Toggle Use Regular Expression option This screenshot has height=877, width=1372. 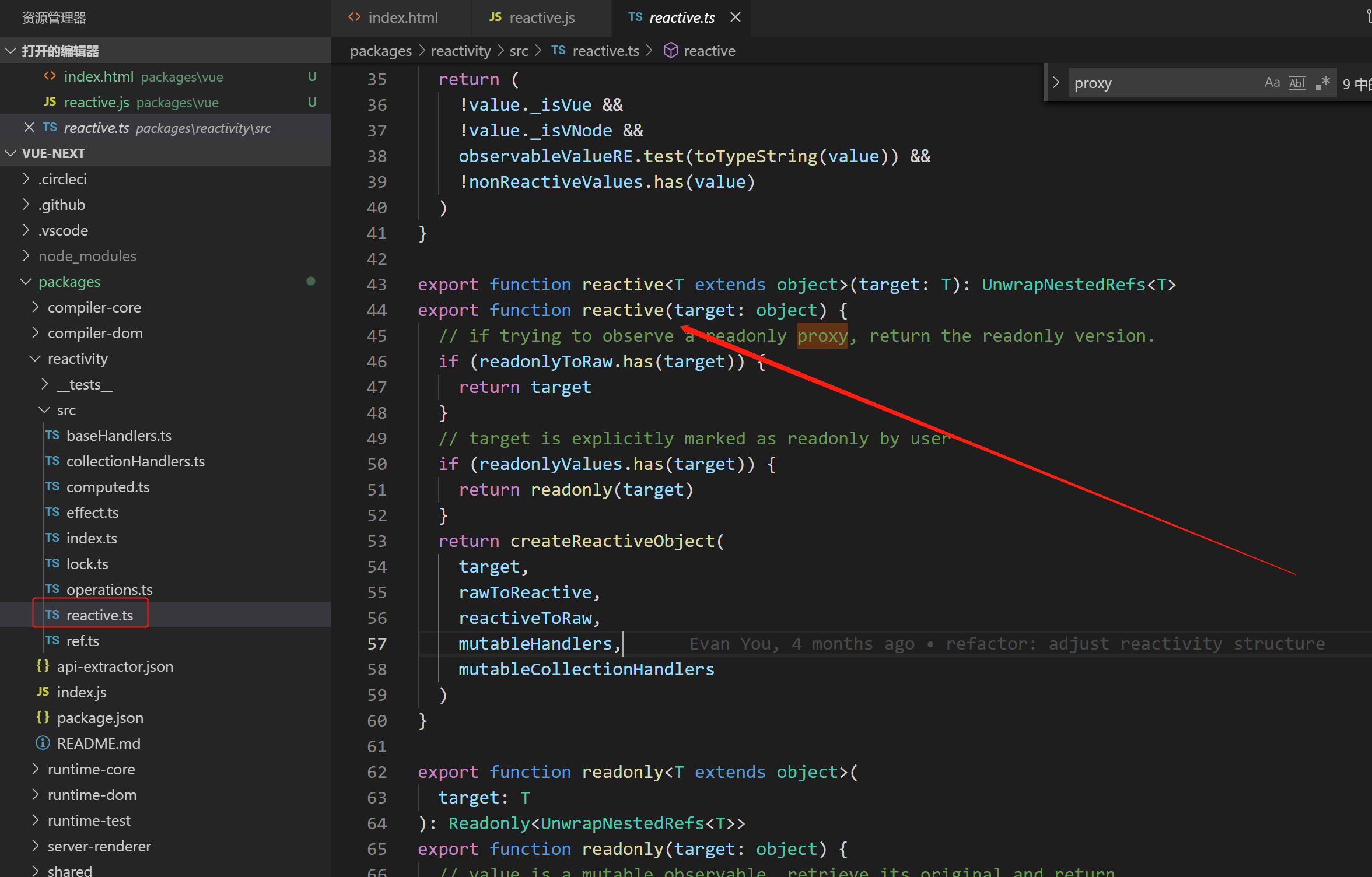(x=1322, y=83)
